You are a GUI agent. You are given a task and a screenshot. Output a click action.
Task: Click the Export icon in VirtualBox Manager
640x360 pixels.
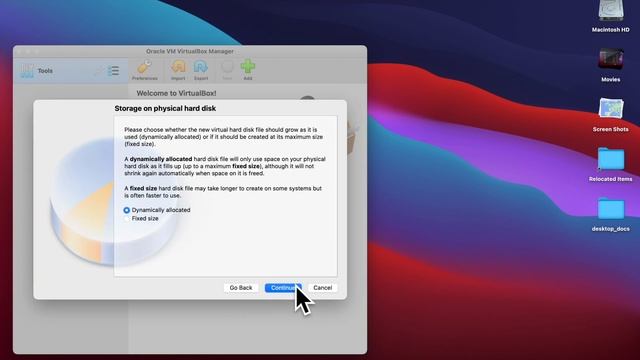coord(201,70)
